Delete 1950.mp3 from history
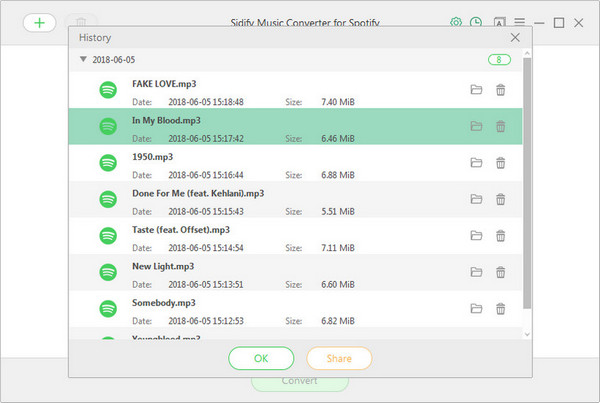The image size is (600, 403). point(501,163)
